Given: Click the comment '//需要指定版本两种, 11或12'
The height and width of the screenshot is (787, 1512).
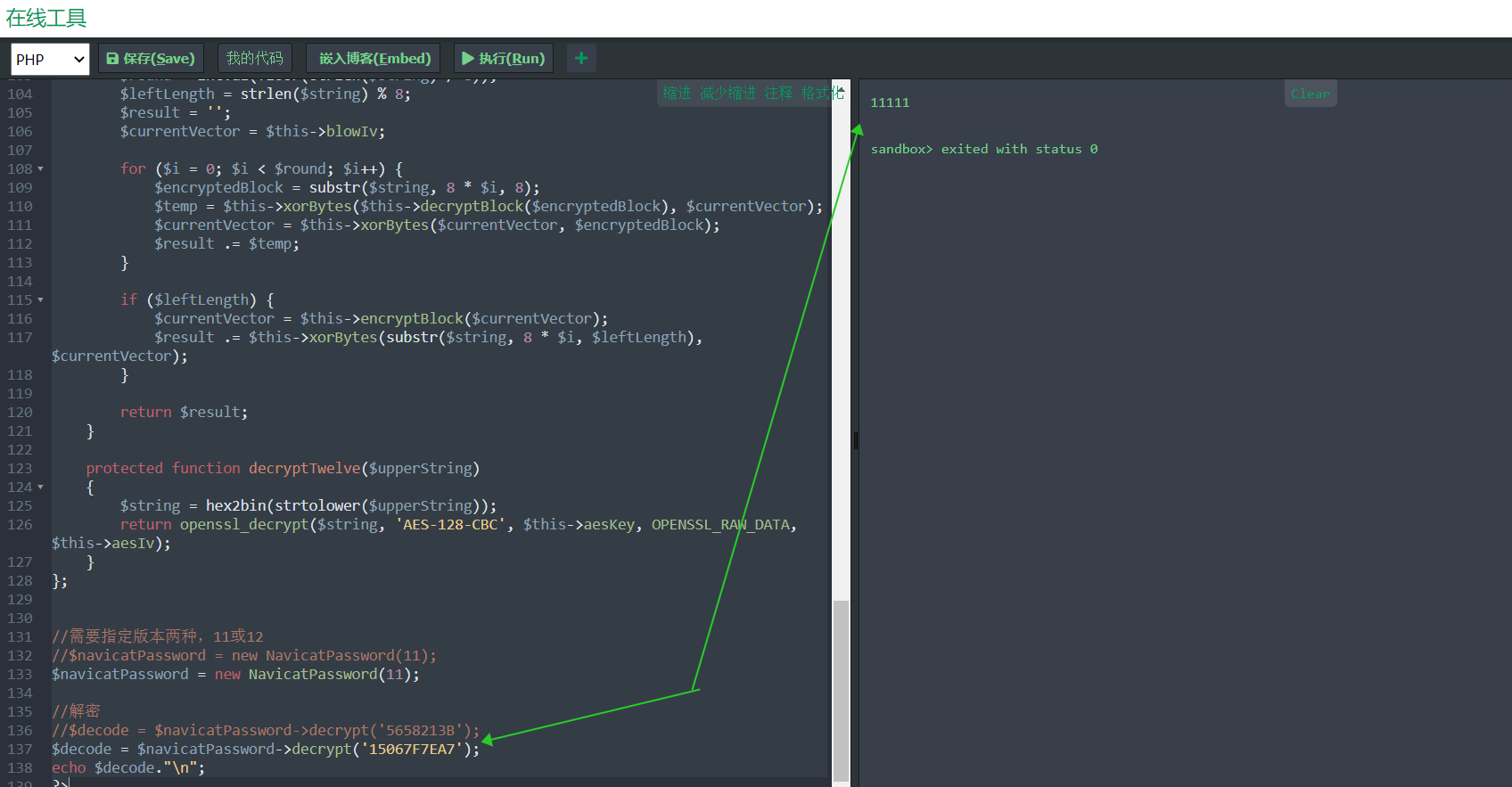Looking at the screenshot, I should pyautogui.click(x=158, y=636).
